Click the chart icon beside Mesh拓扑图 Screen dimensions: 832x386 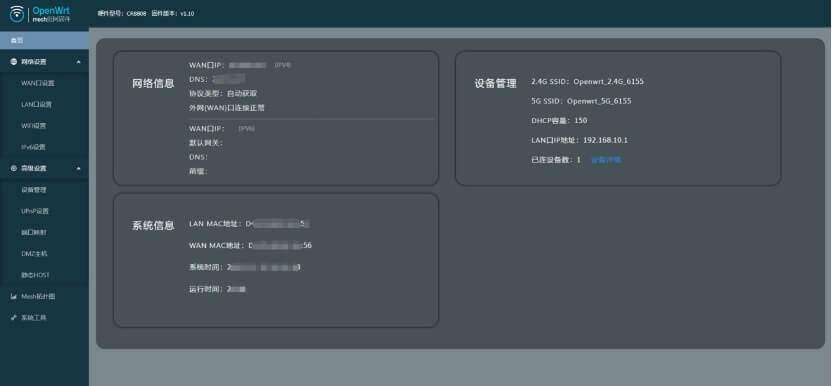pyautogui.click(x=14, y=297)
